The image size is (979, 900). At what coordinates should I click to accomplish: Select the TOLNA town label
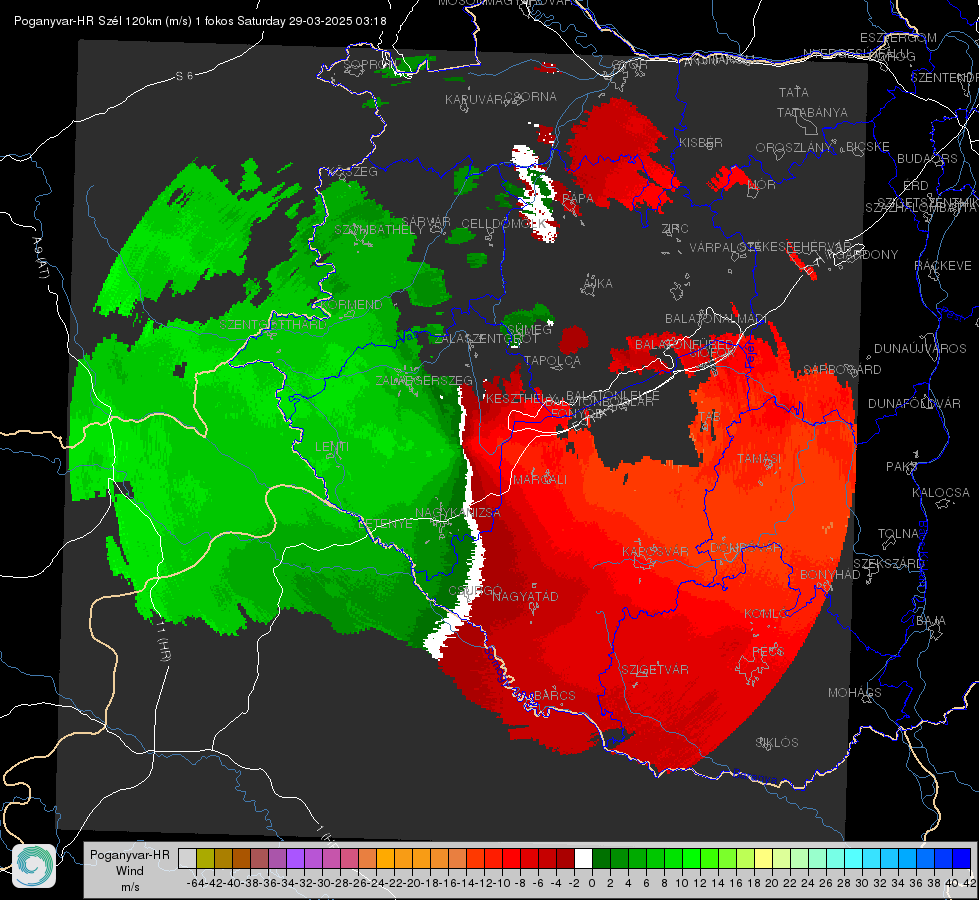[x=898, y=534]
